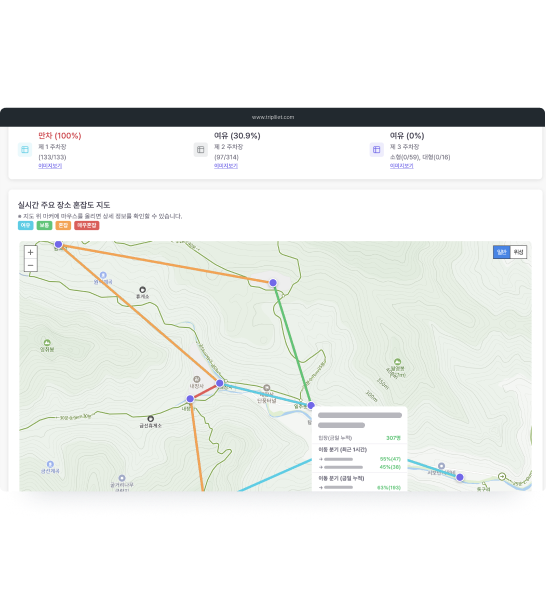Image resolution: width=546 pixels, height=600 pixels.
Task: Click the blue 여유 legend badge
Action: tap(26, 225)
